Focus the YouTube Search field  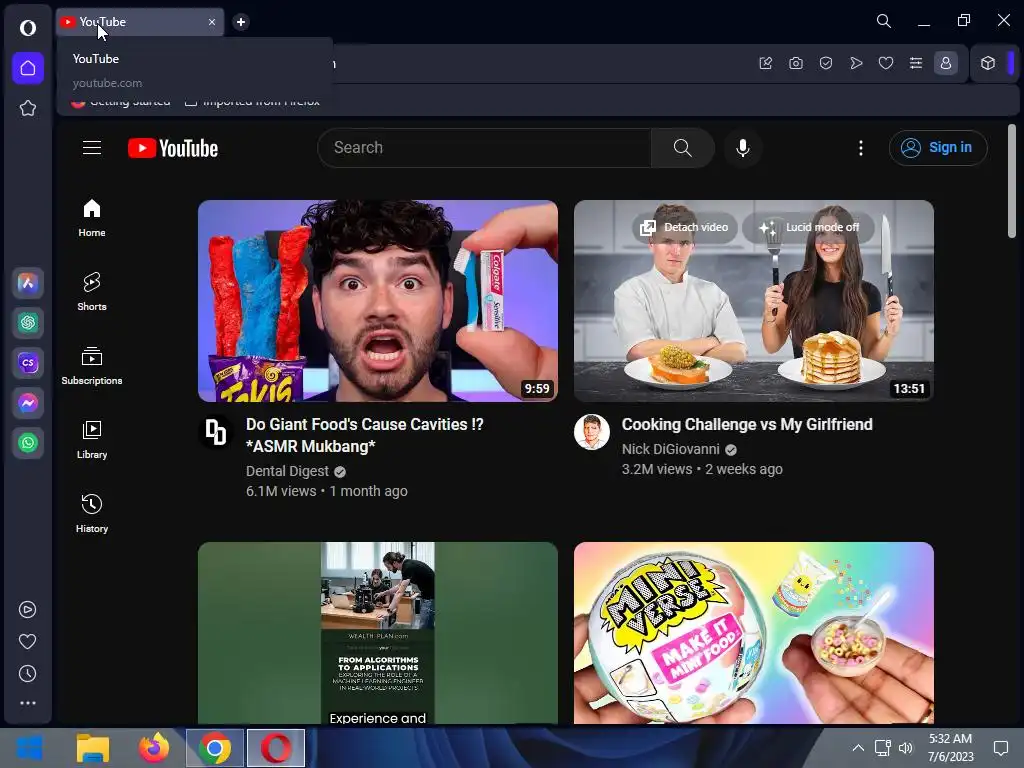pyautogui.click(x=484, y=148)
